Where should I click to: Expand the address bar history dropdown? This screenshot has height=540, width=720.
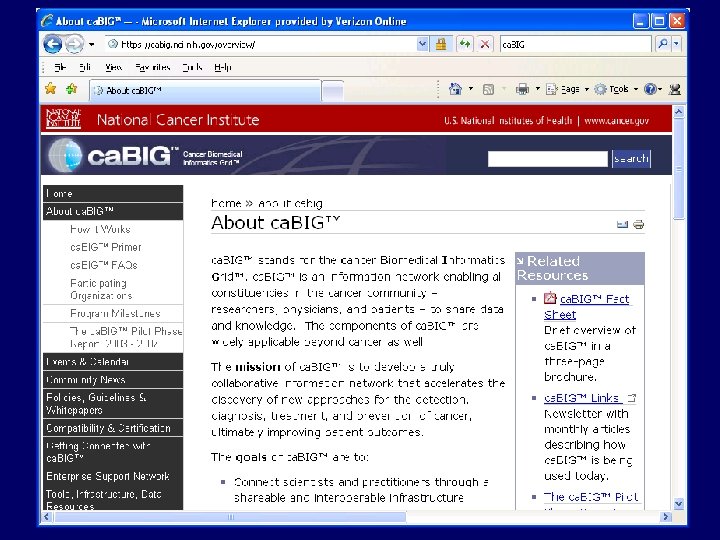422,45
